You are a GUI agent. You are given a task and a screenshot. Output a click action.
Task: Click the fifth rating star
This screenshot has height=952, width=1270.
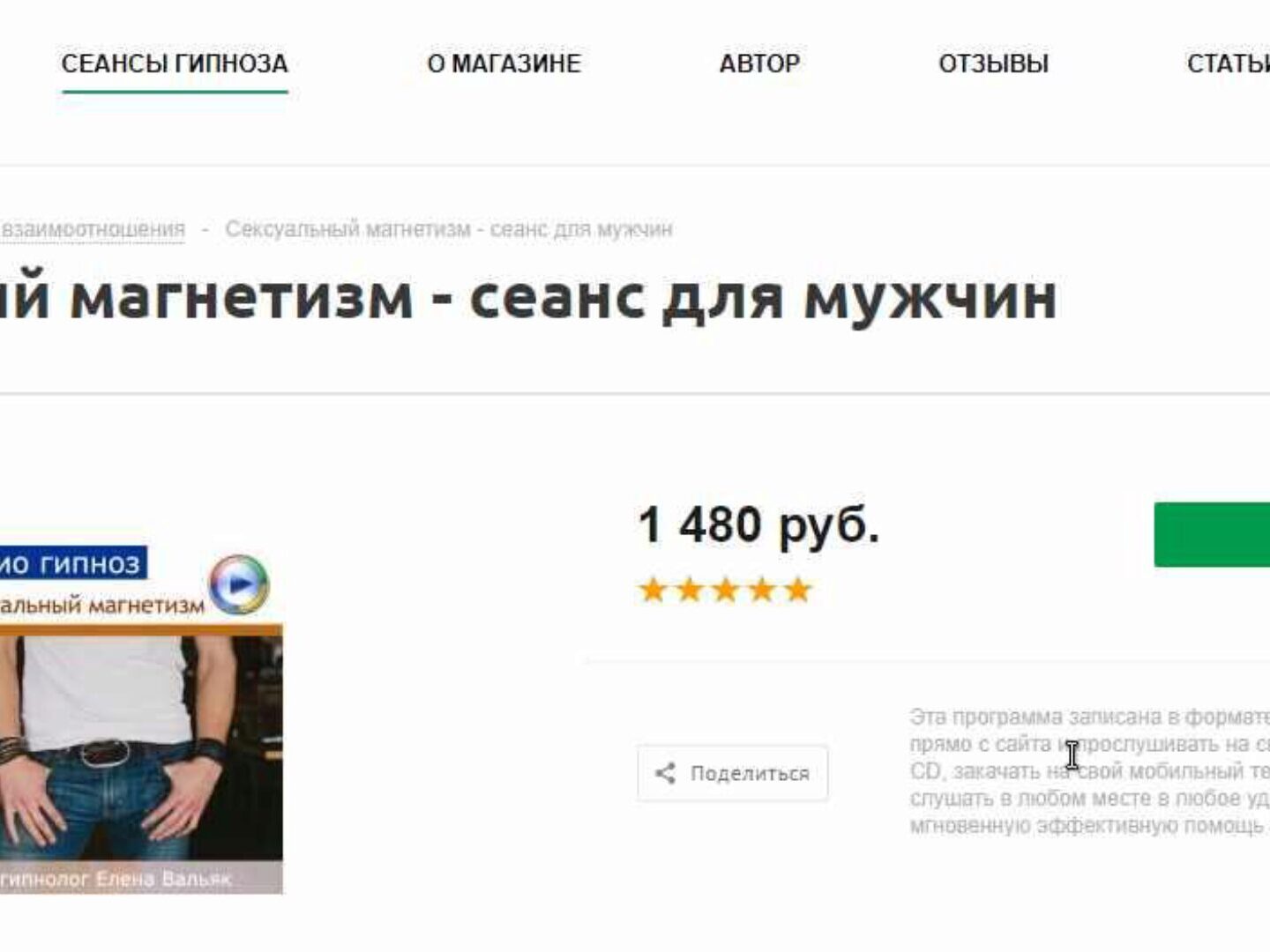point(797,590)
